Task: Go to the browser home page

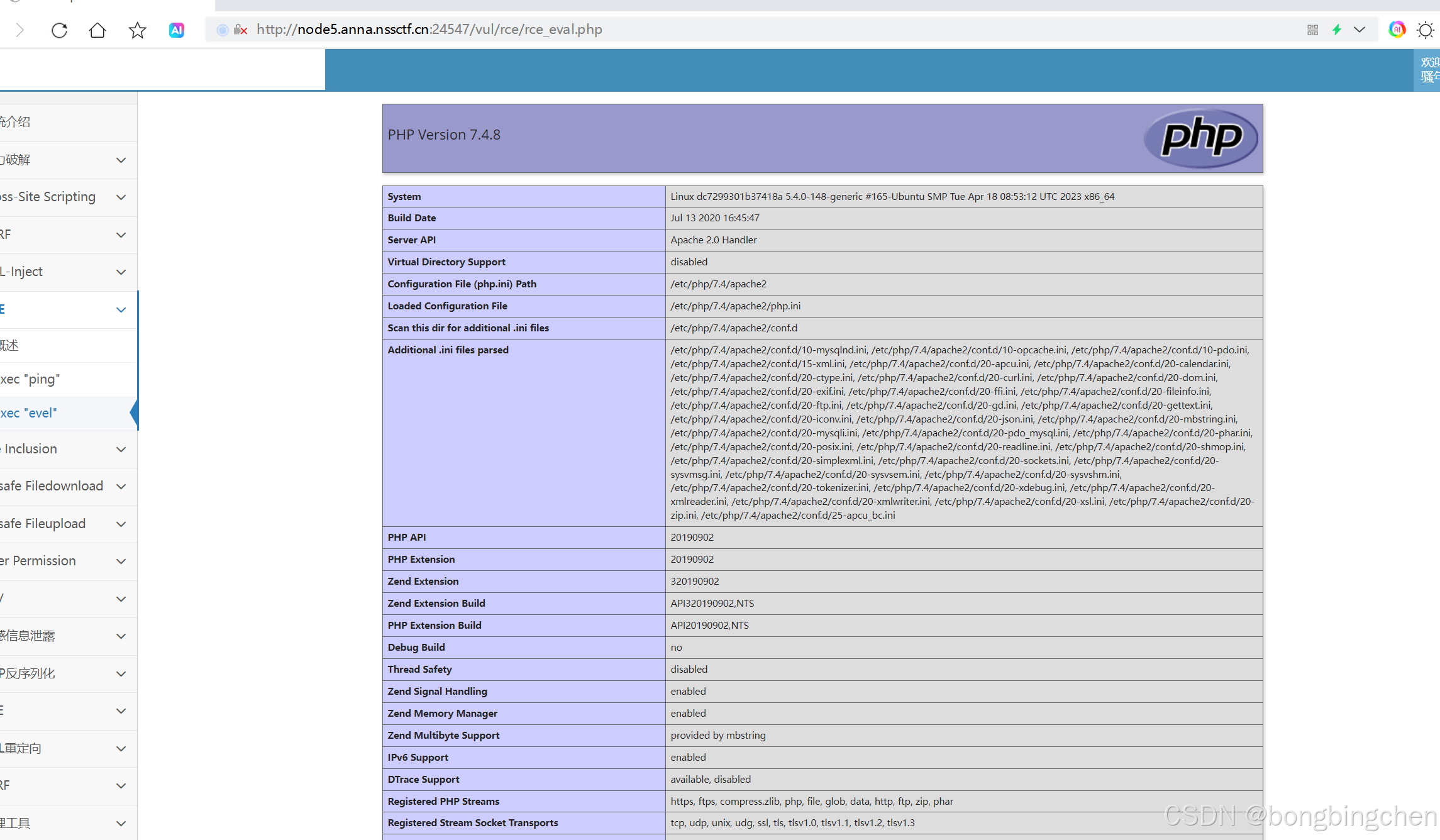Action: point(97,30)
